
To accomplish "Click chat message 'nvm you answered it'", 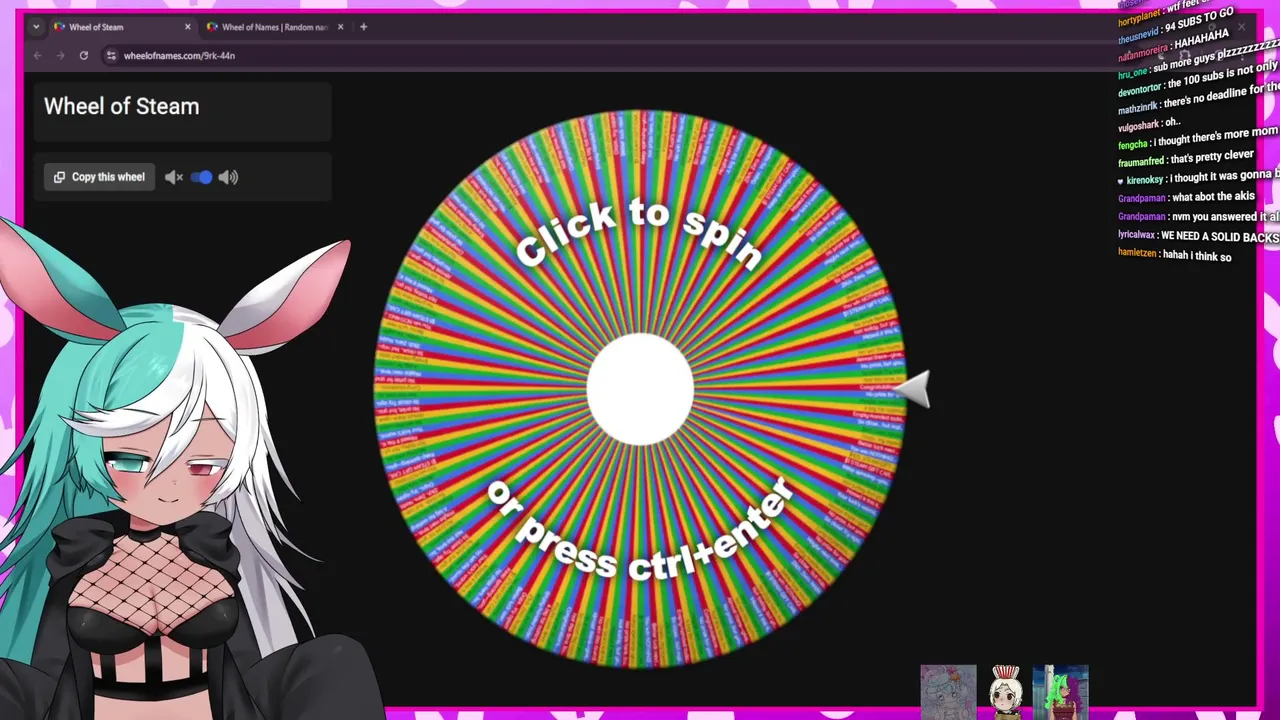I will 1226,216.
